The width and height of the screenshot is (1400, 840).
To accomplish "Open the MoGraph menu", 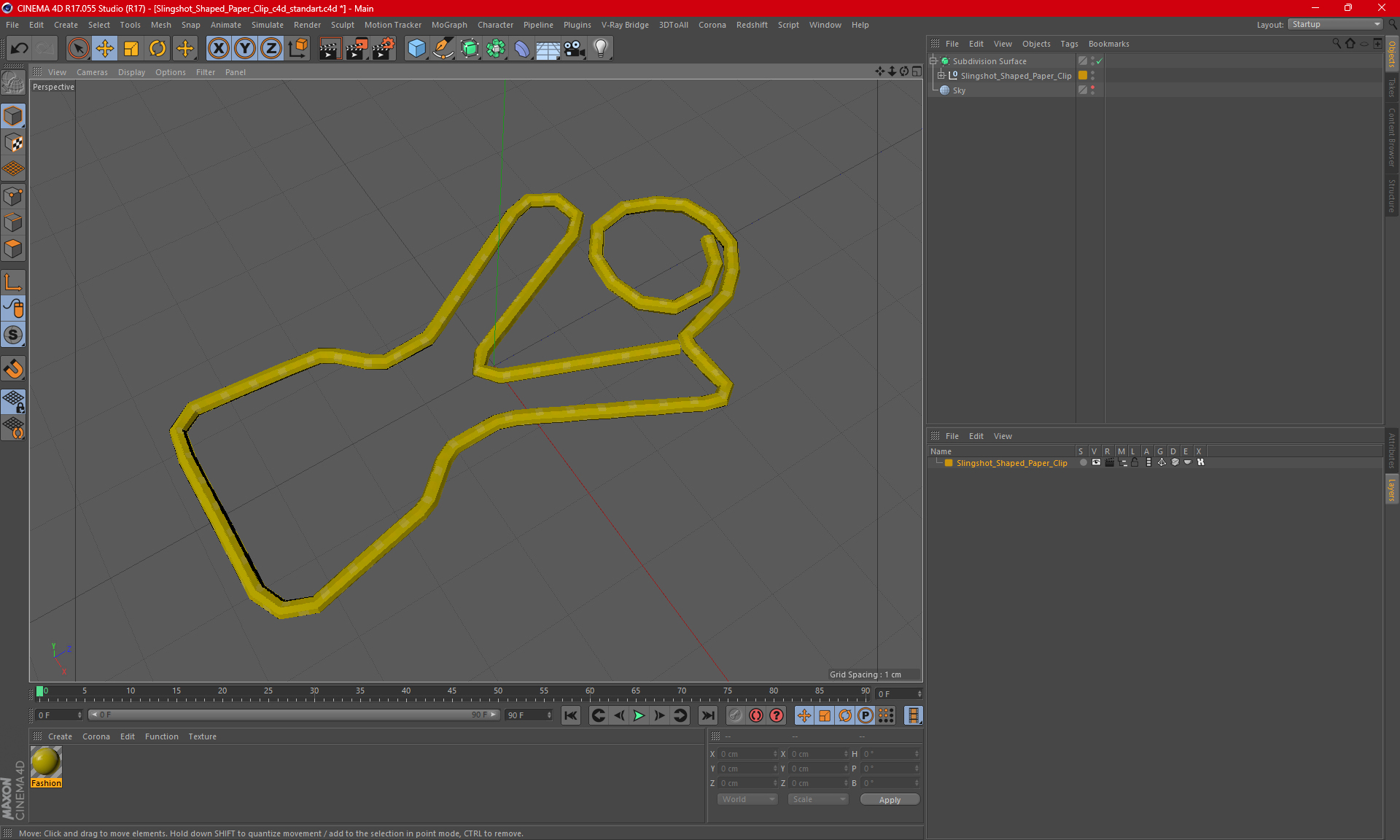I will click(x=449, y=25).
